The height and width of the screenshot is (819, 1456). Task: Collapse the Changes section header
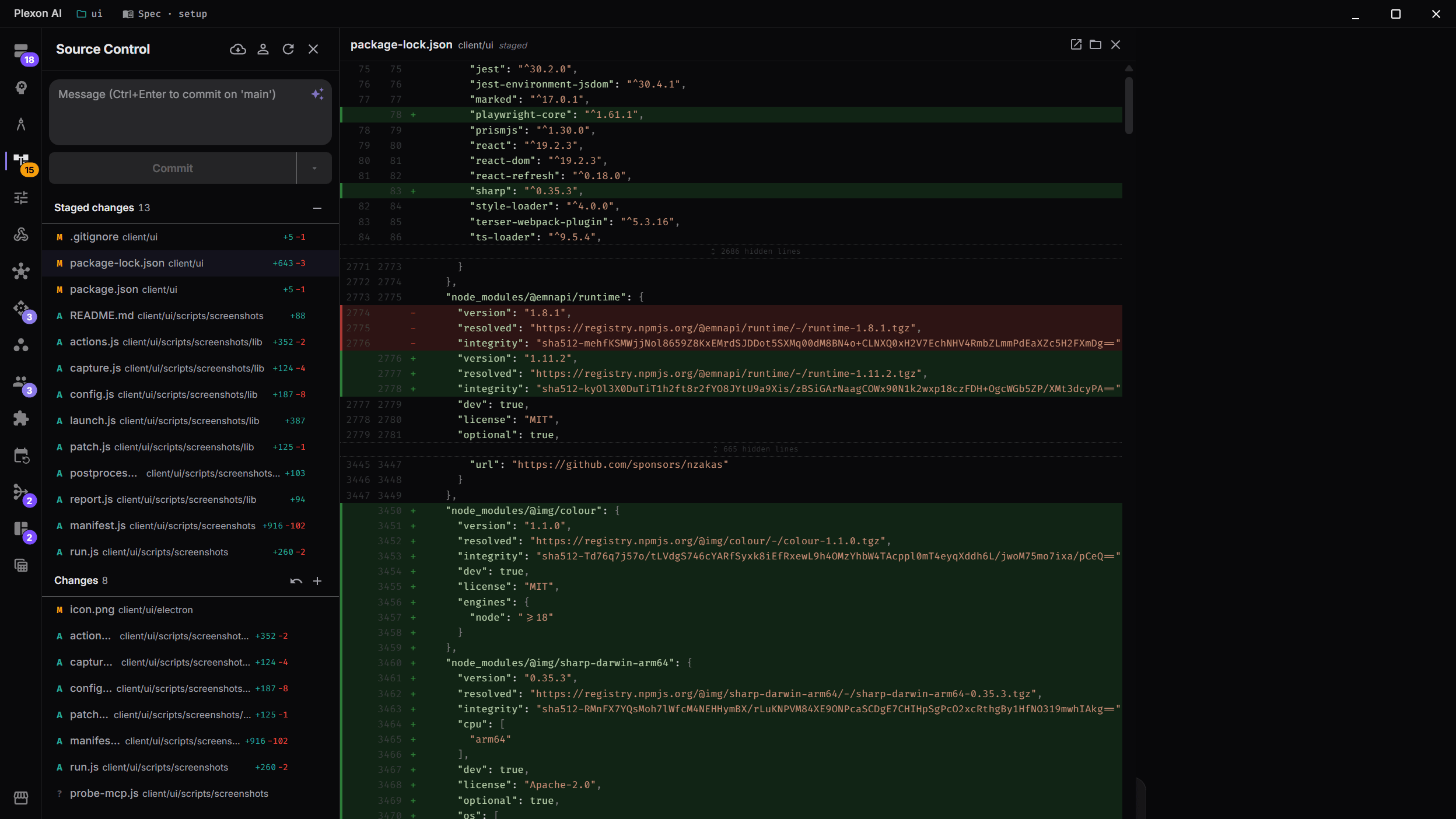(x=81, y=580)
